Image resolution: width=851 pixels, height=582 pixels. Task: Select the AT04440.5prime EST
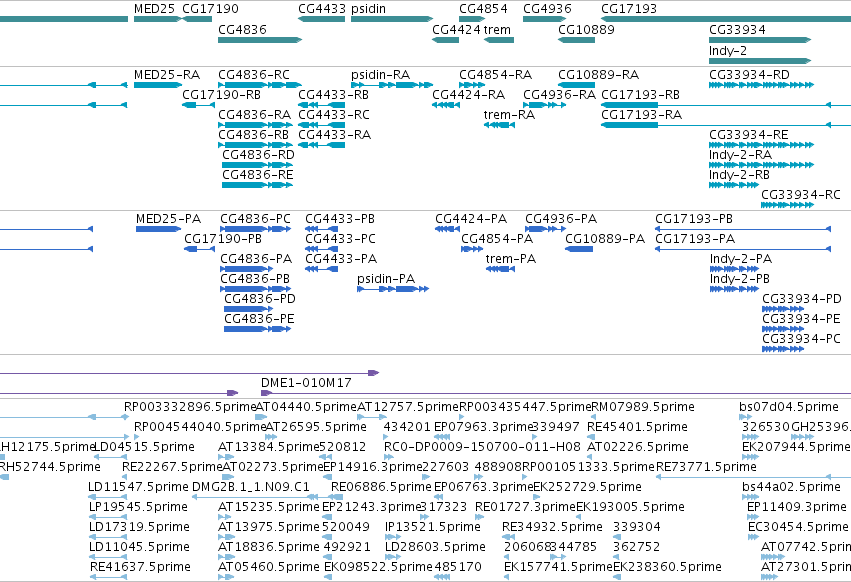tap(261, 417)
